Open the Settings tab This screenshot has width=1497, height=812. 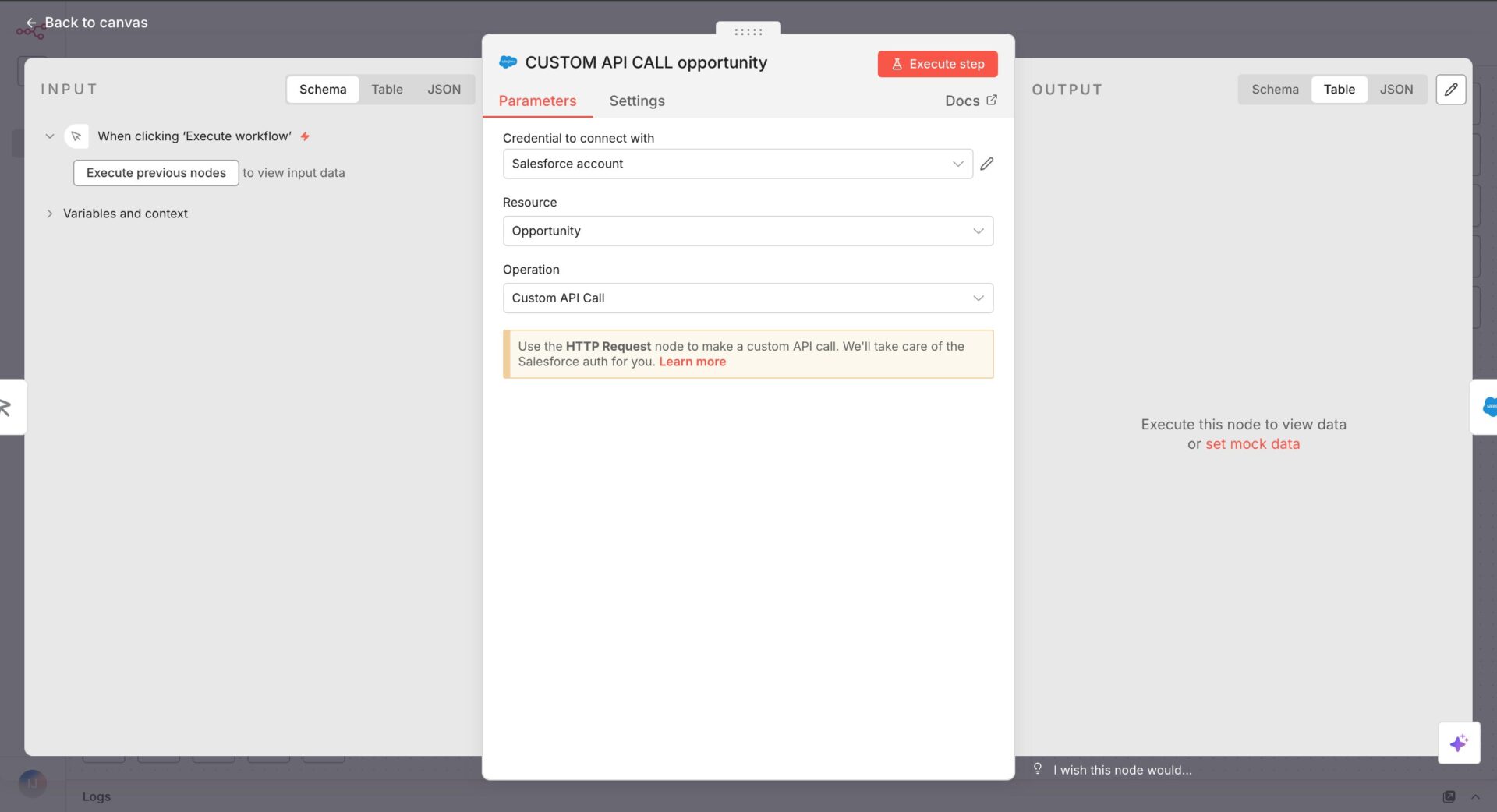tap(636, 101)
